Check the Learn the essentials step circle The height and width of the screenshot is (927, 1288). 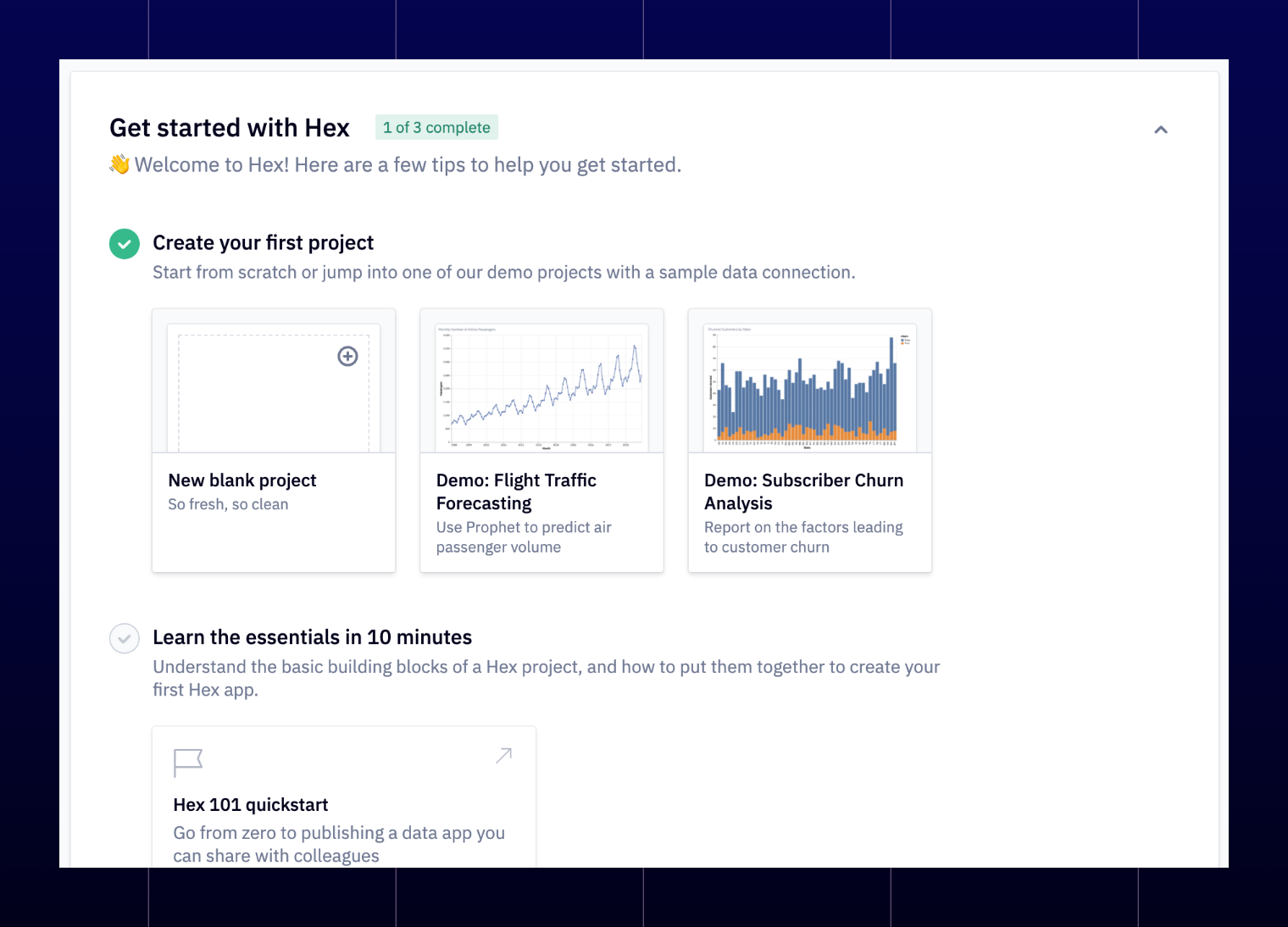(125, 638)
